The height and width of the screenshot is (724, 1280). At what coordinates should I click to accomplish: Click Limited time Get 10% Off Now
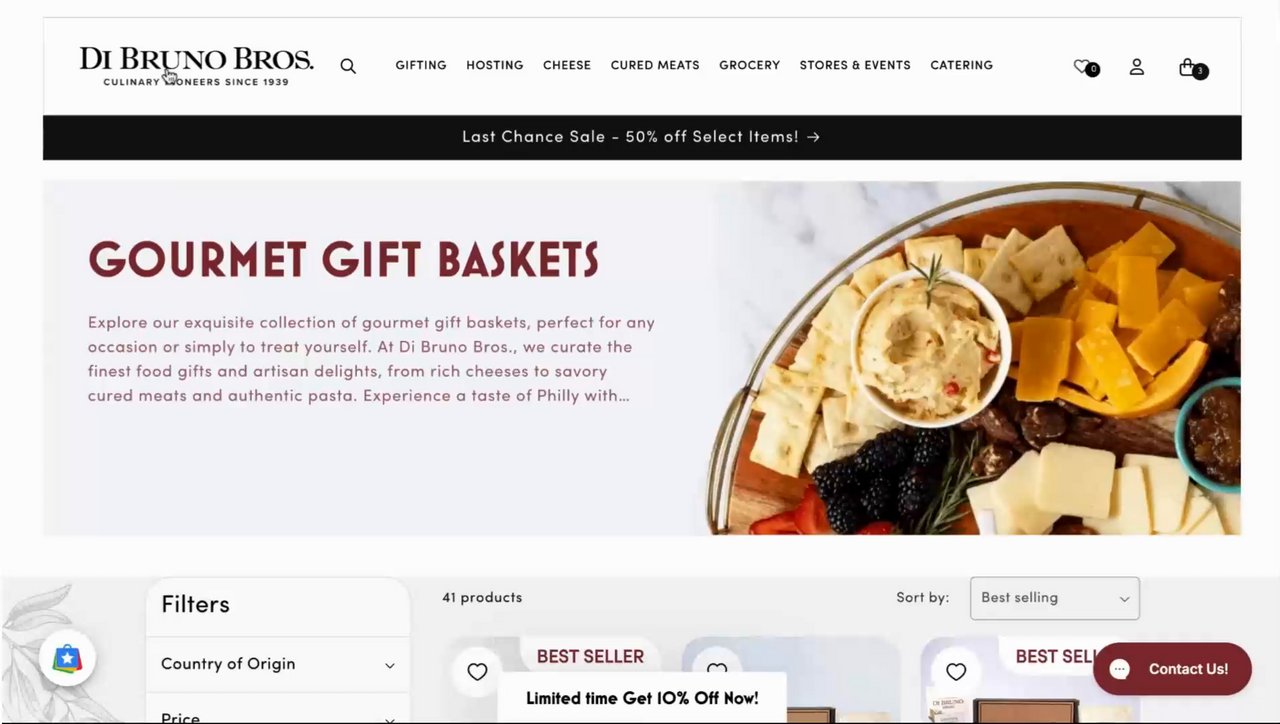click(642, 698)
